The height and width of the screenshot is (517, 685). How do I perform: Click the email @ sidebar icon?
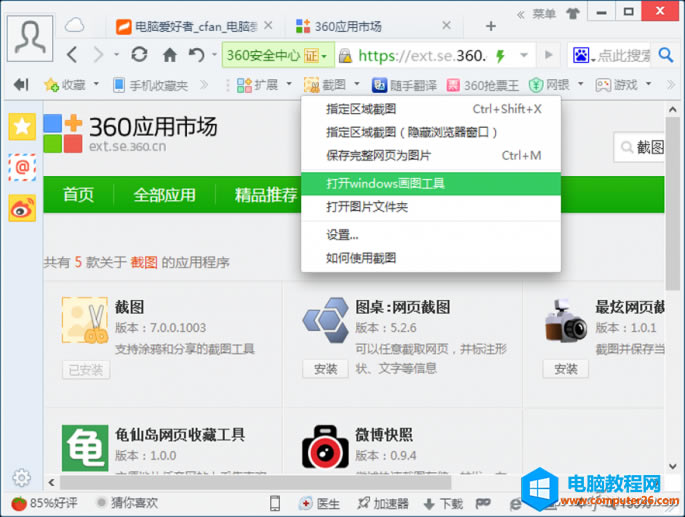(x=22, y=166)
